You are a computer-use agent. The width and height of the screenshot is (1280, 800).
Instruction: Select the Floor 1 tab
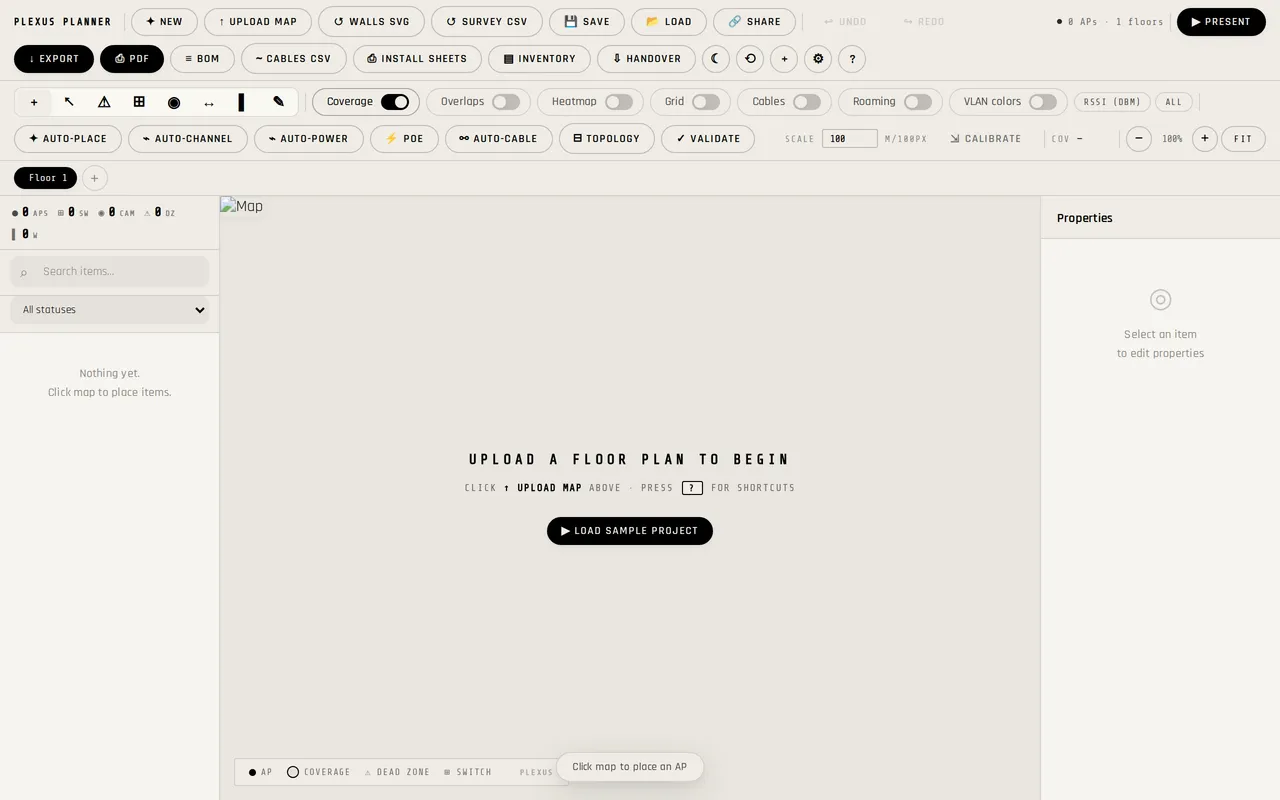pos(46,178)
